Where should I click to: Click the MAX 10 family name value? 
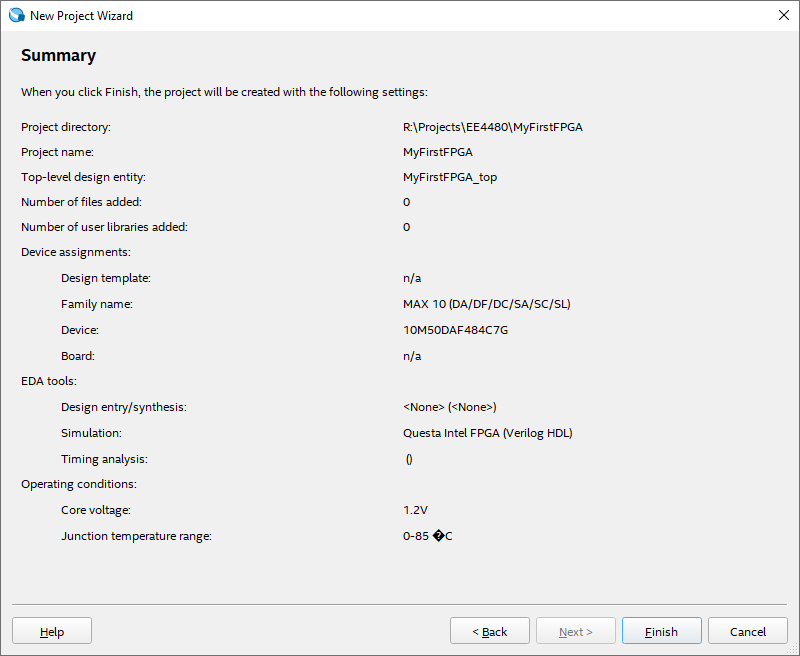point(486,304)
